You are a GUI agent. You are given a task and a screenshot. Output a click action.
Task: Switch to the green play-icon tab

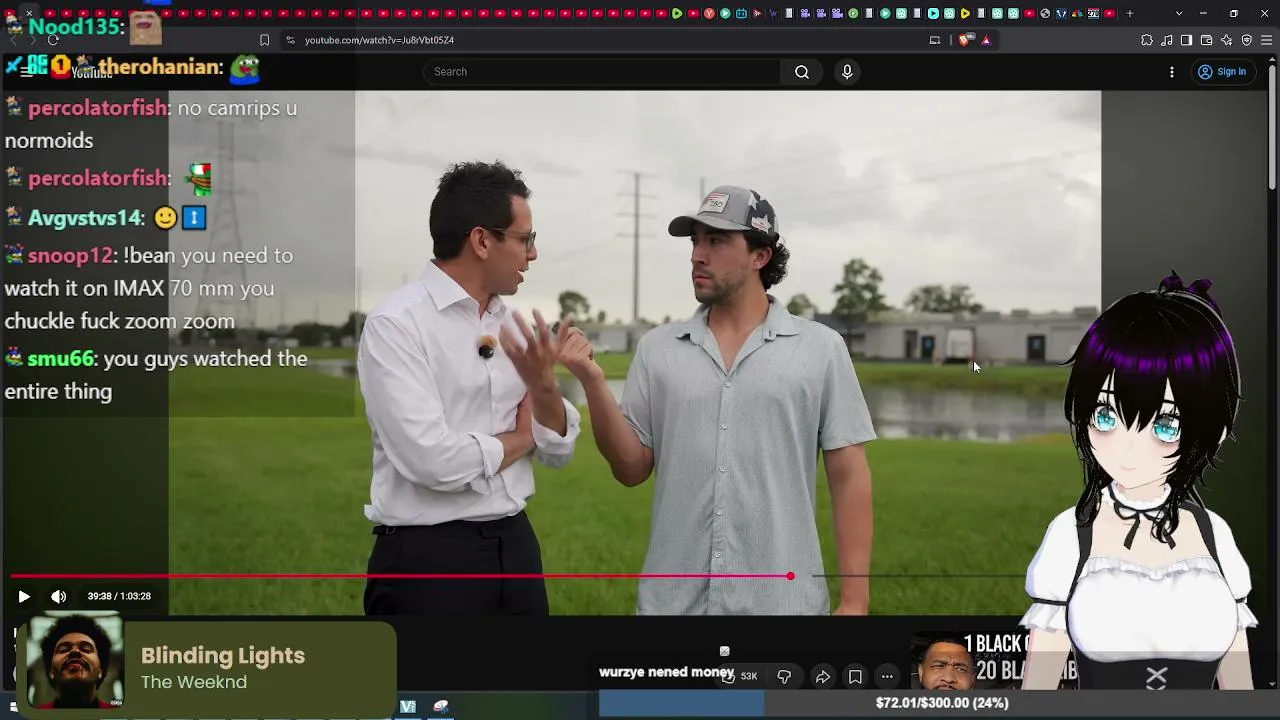pyautogui.click(x=677, y=13)
